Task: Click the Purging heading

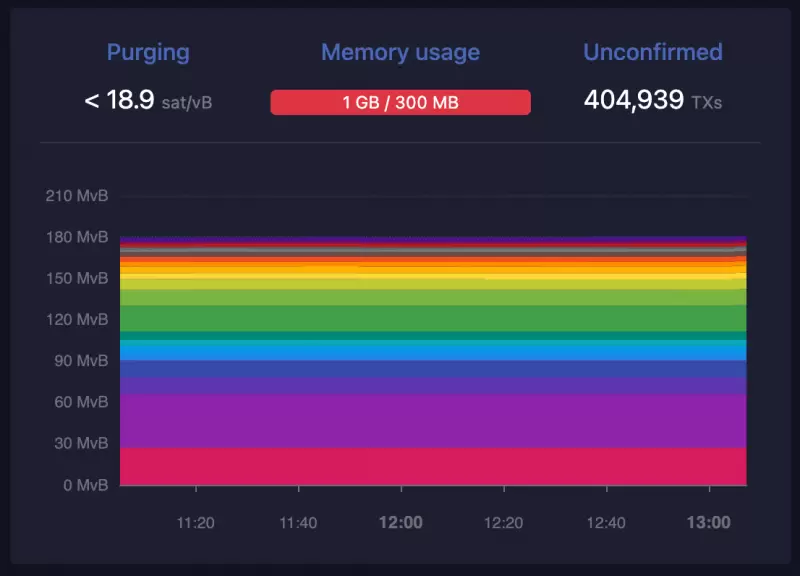Action: 148,53
